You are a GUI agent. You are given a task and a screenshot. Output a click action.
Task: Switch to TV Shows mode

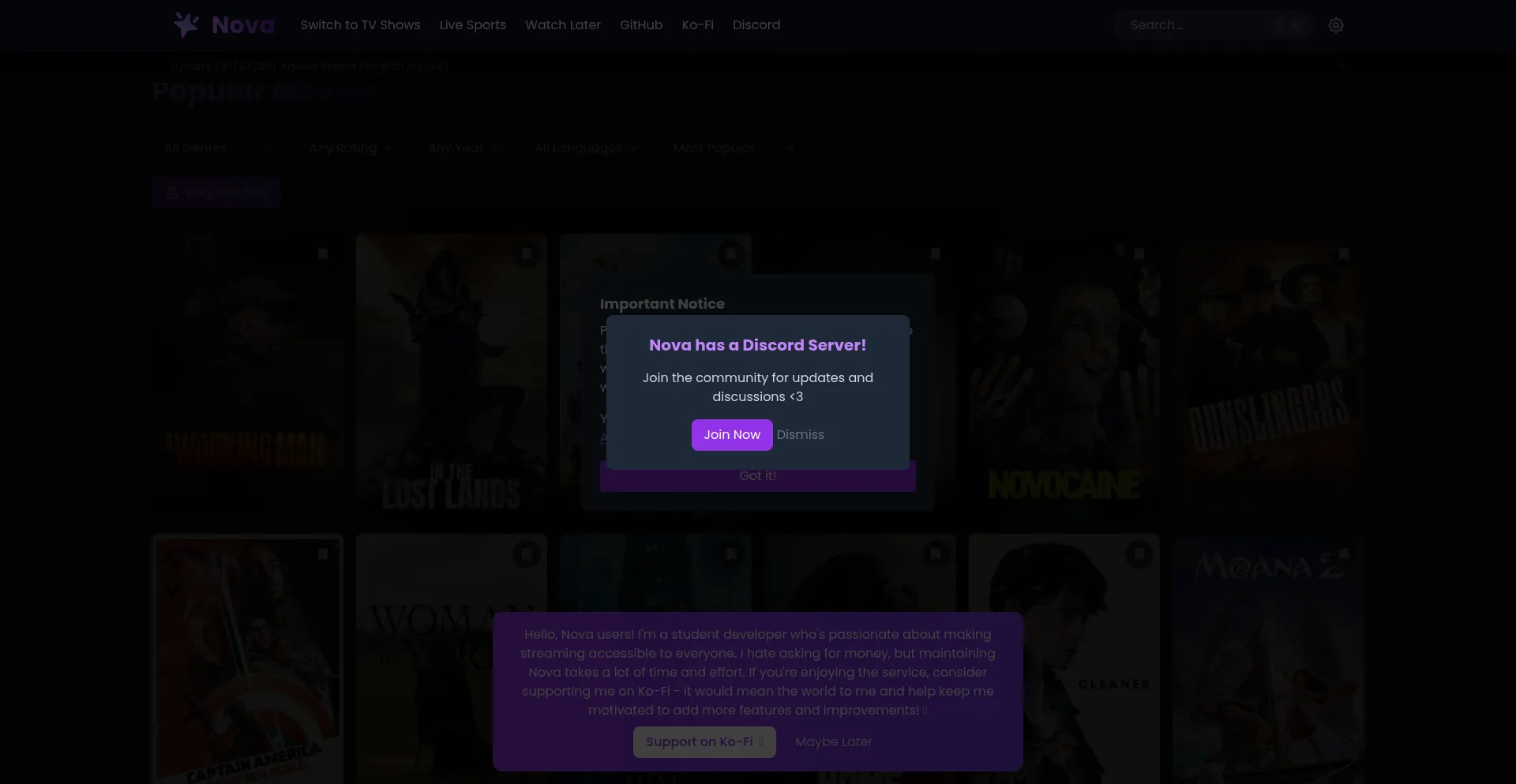coord(360,25)
